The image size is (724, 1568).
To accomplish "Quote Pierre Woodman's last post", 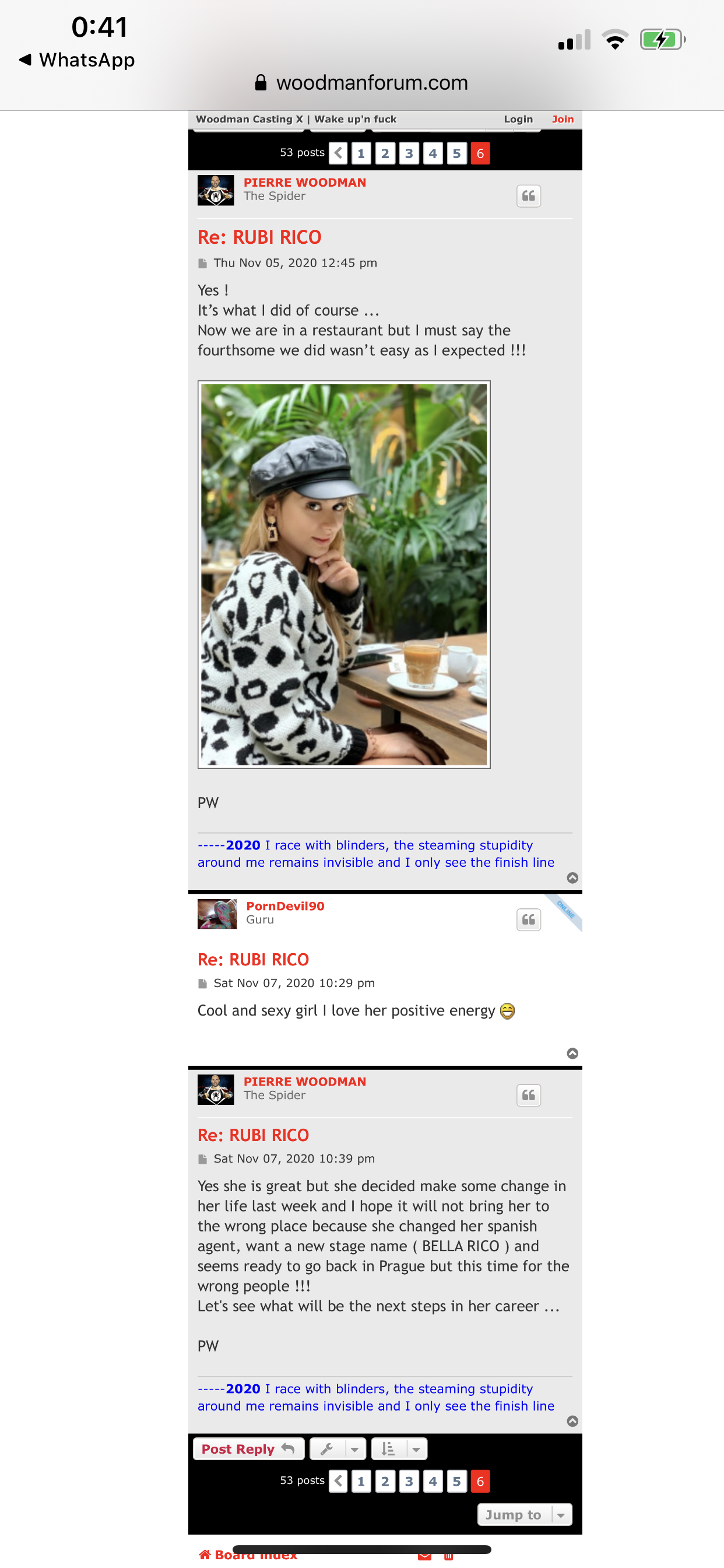I will [x=528, y=1095].
